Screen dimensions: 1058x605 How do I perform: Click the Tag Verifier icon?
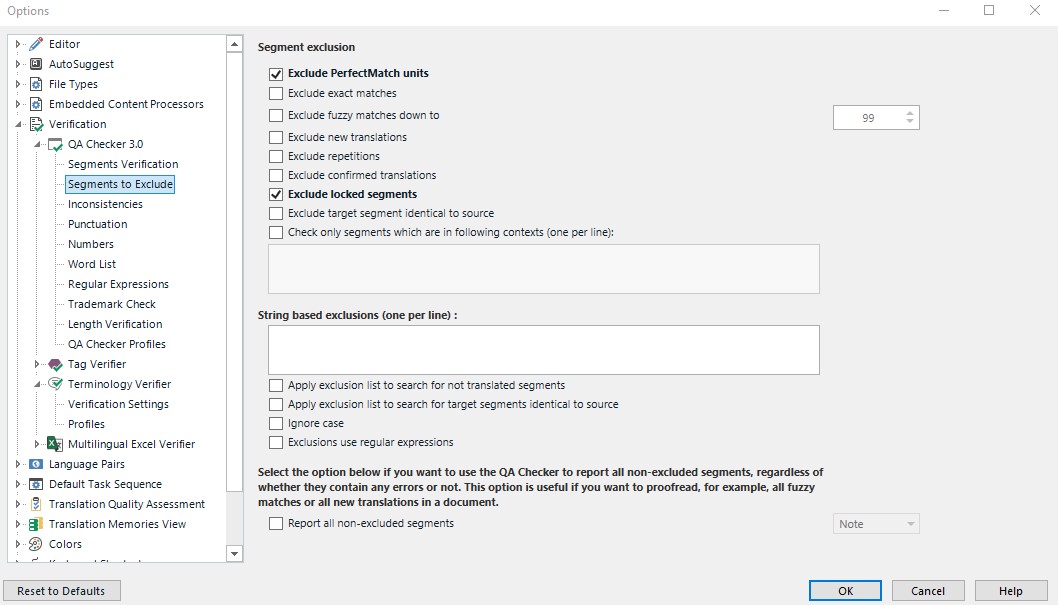[56, 365]
